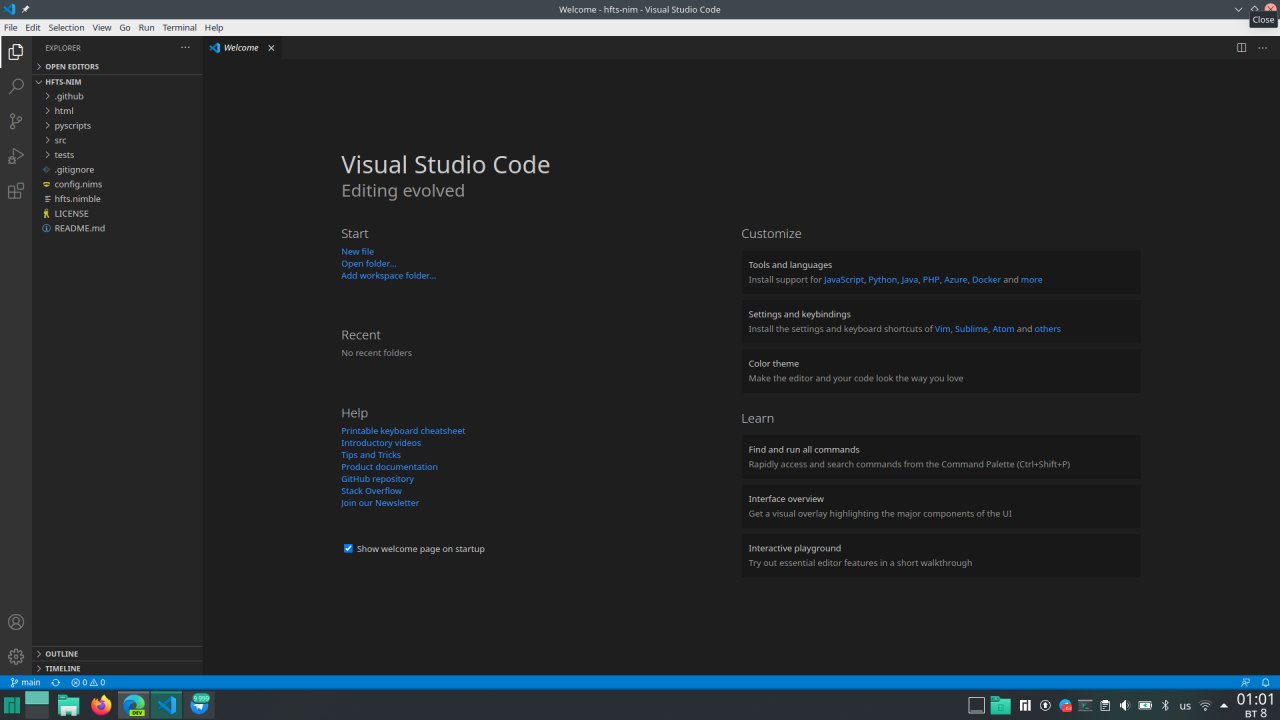Launch Firefox from the taskbar
Screen dimensions: 1280x720
[x=101, y=705]
